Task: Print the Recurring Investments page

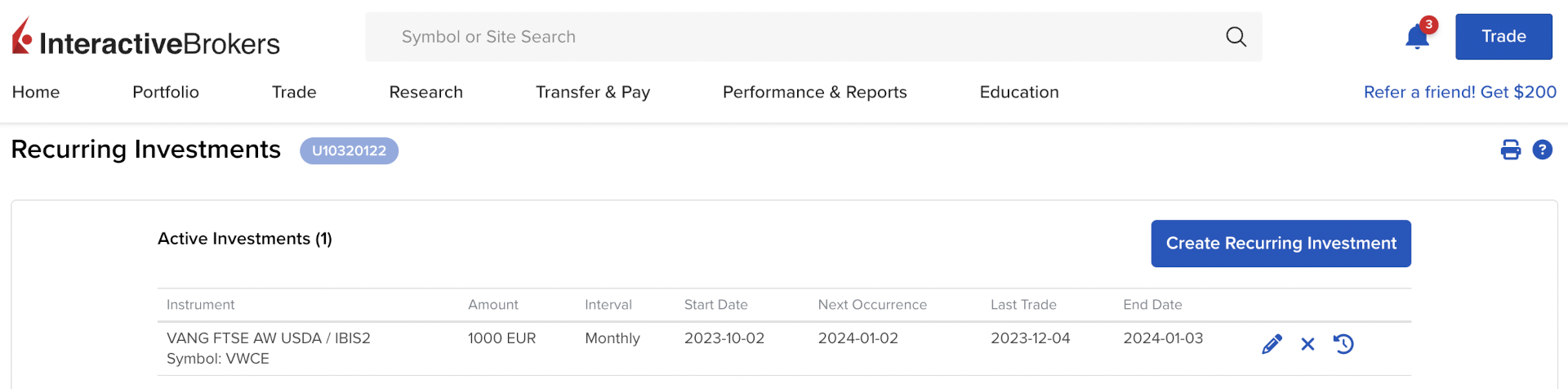Action: pos(1511,150)
